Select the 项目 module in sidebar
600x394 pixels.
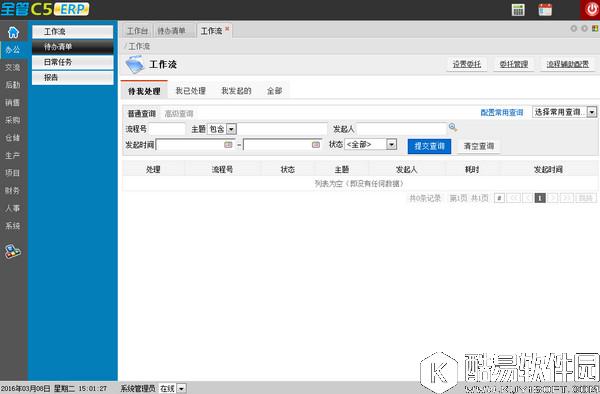click(x=13, y=173)
